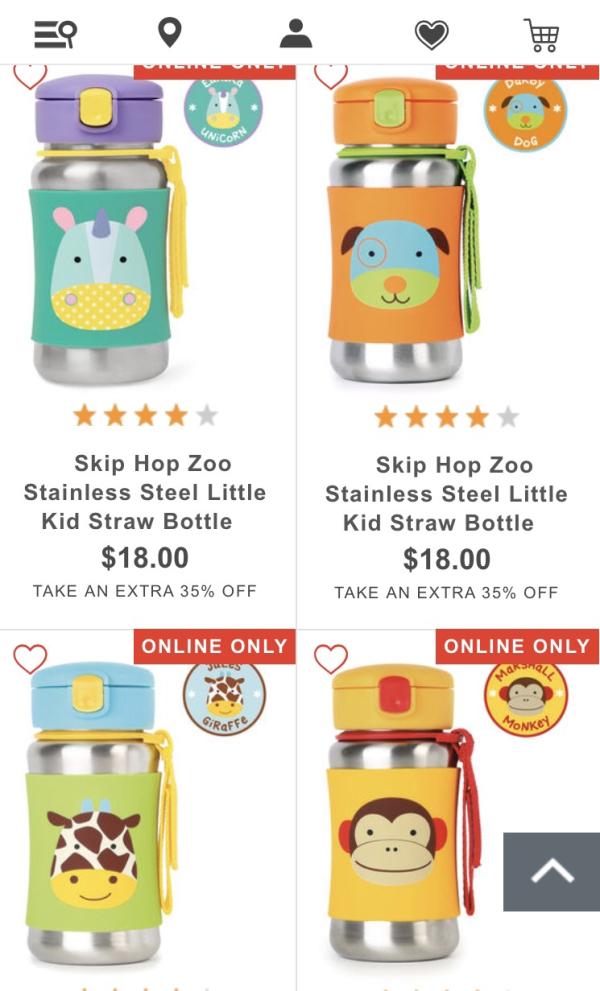Image resolution: width=600 pixels, height=991 pixels.
Task: Toggle heart on the dog bottle
Action: (331, 76)
